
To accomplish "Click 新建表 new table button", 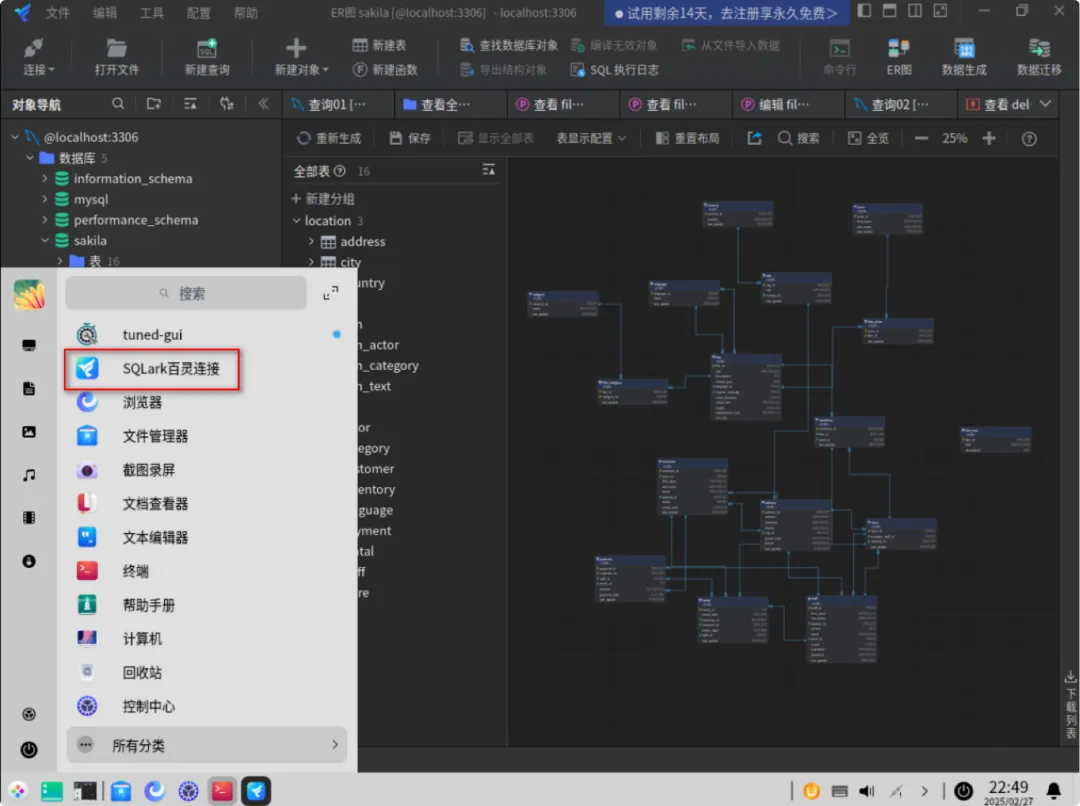I will point(380,45).
